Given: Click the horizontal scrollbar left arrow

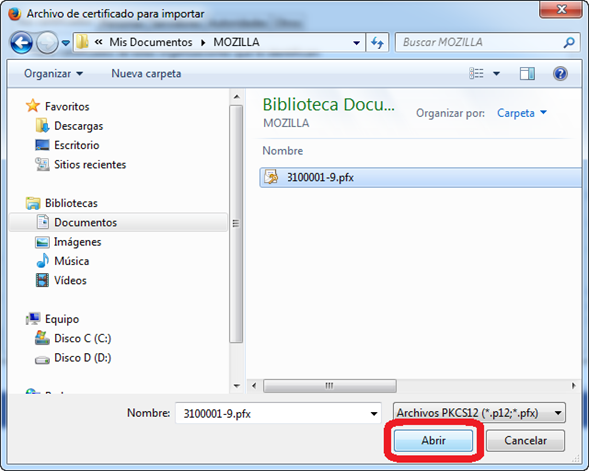Looking at the screenshot, I should pos(254,385).
